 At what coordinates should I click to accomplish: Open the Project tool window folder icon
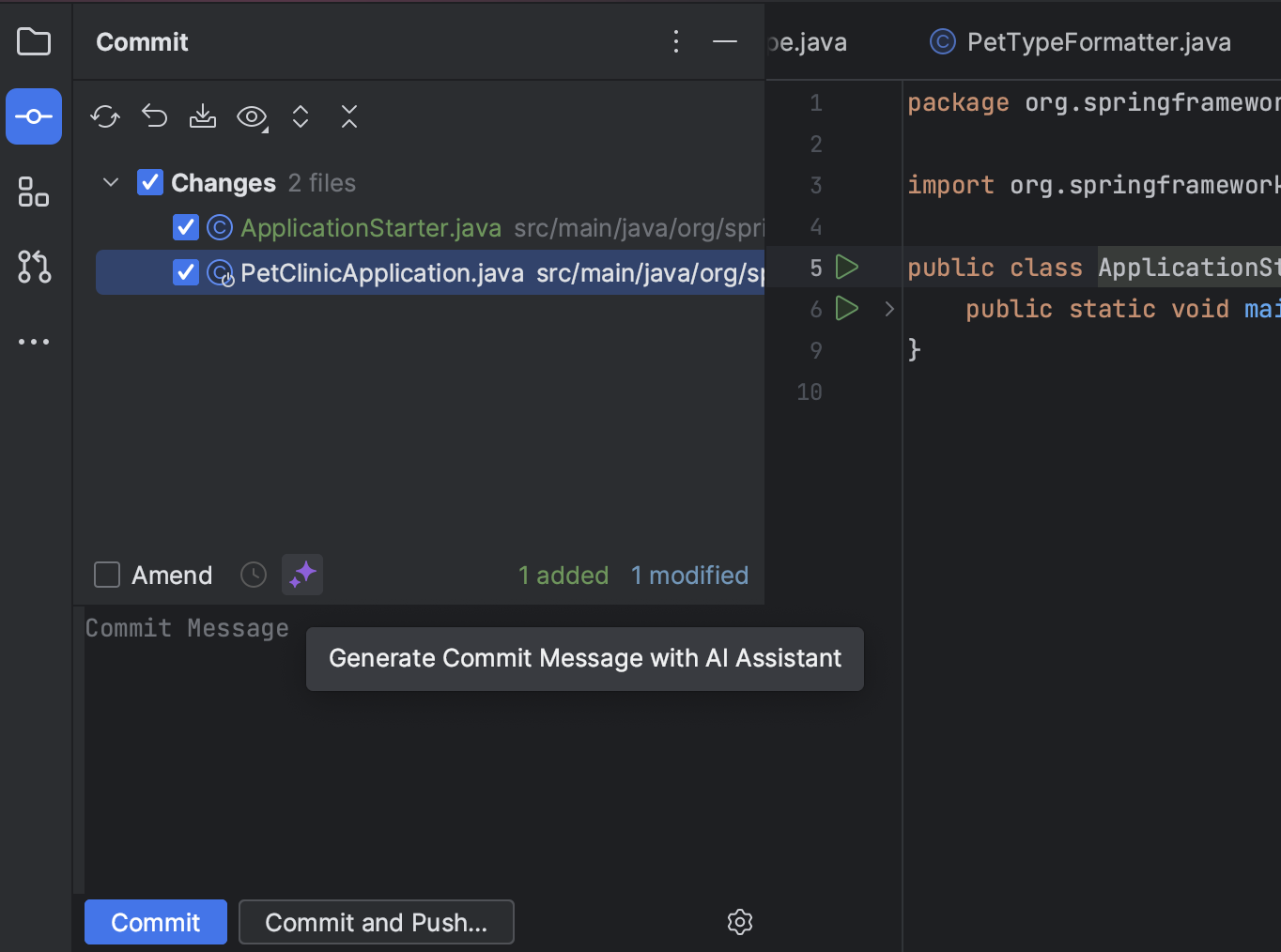tap(34, 42)
